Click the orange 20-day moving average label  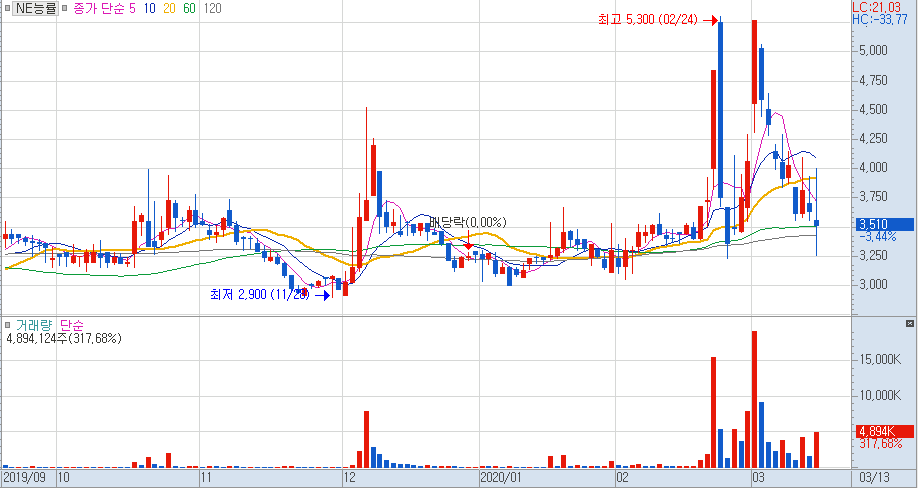pos(169,9)
